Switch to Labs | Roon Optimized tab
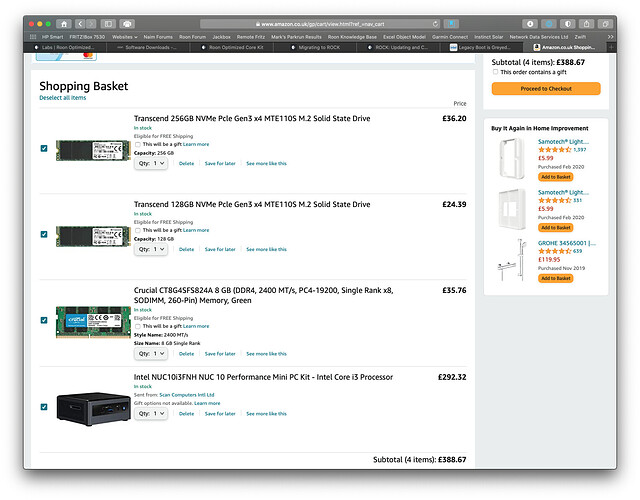640x500 pixels. pos(65,47)
